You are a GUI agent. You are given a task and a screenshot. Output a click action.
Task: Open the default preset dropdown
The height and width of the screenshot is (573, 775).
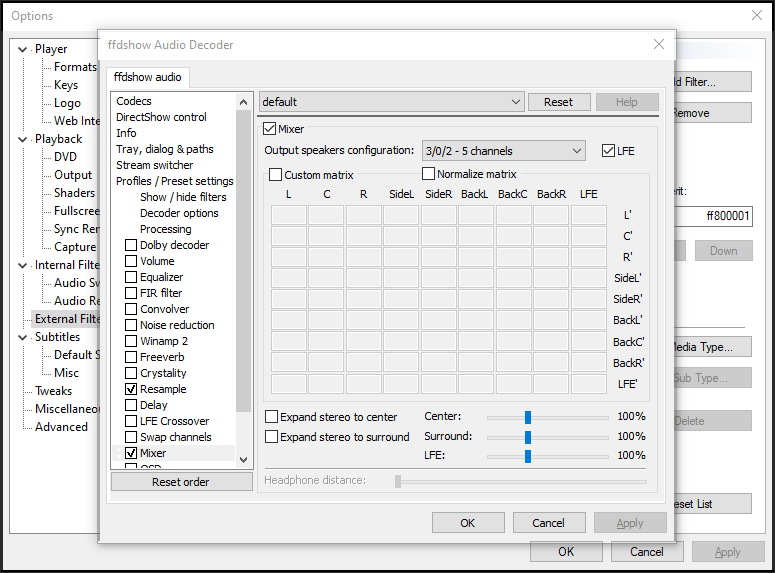391,102
